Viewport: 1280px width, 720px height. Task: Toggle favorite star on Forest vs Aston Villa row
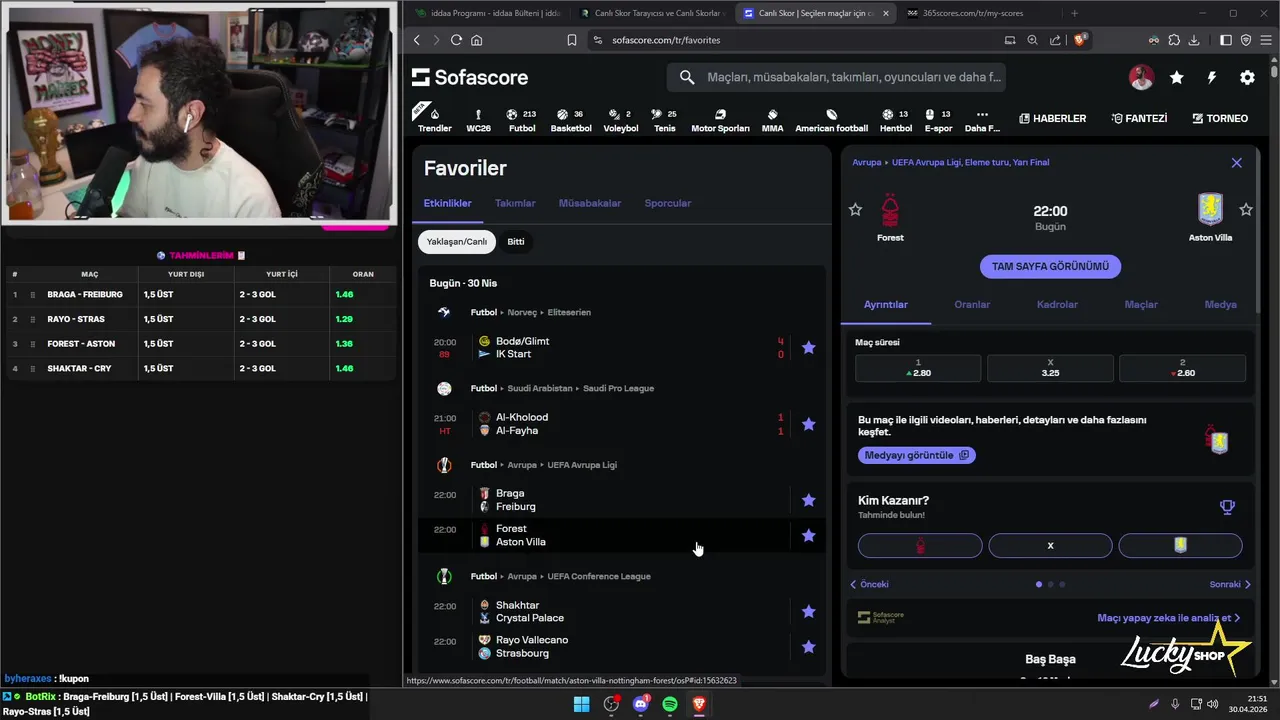click(x=809, y=536)
